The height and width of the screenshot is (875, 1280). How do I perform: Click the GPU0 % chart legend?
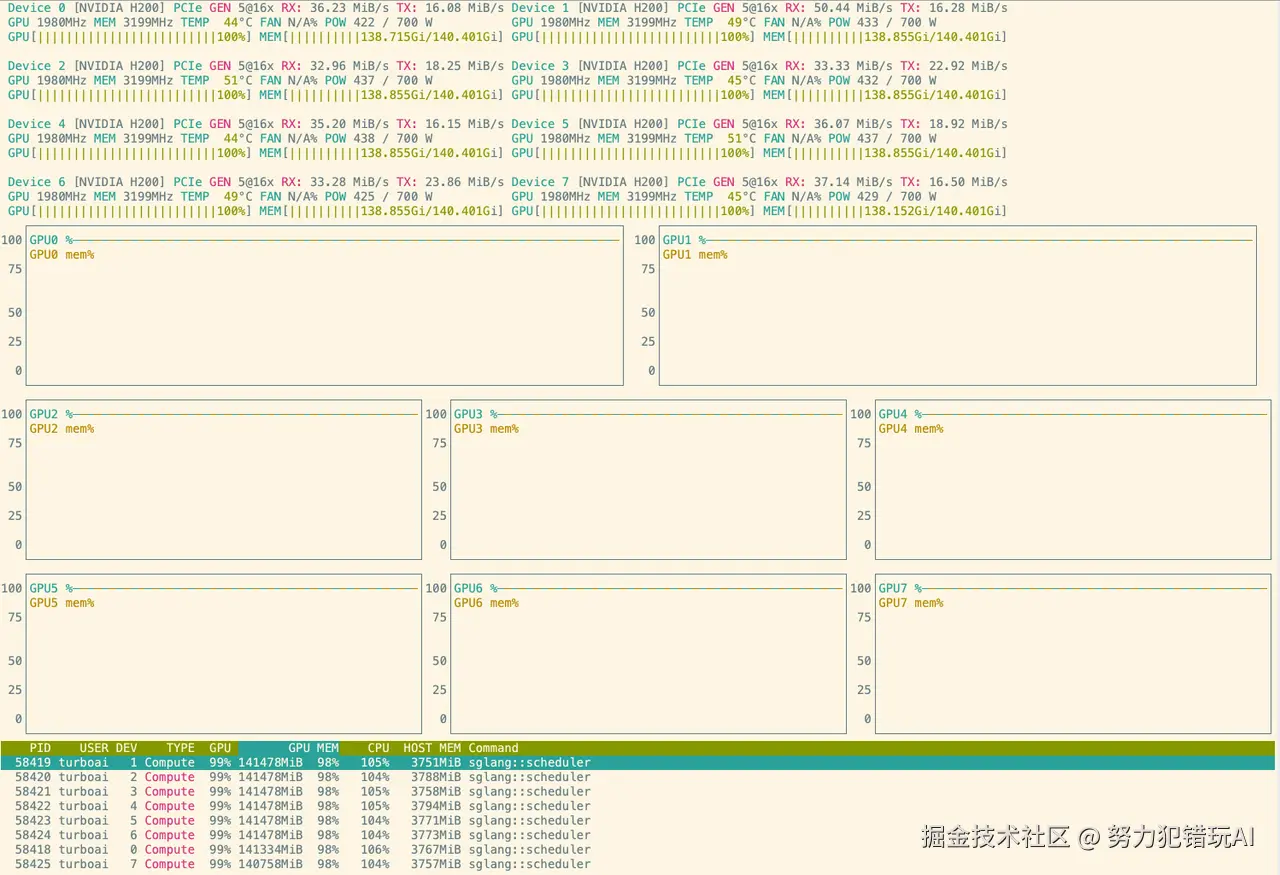[x=51, y=240]
